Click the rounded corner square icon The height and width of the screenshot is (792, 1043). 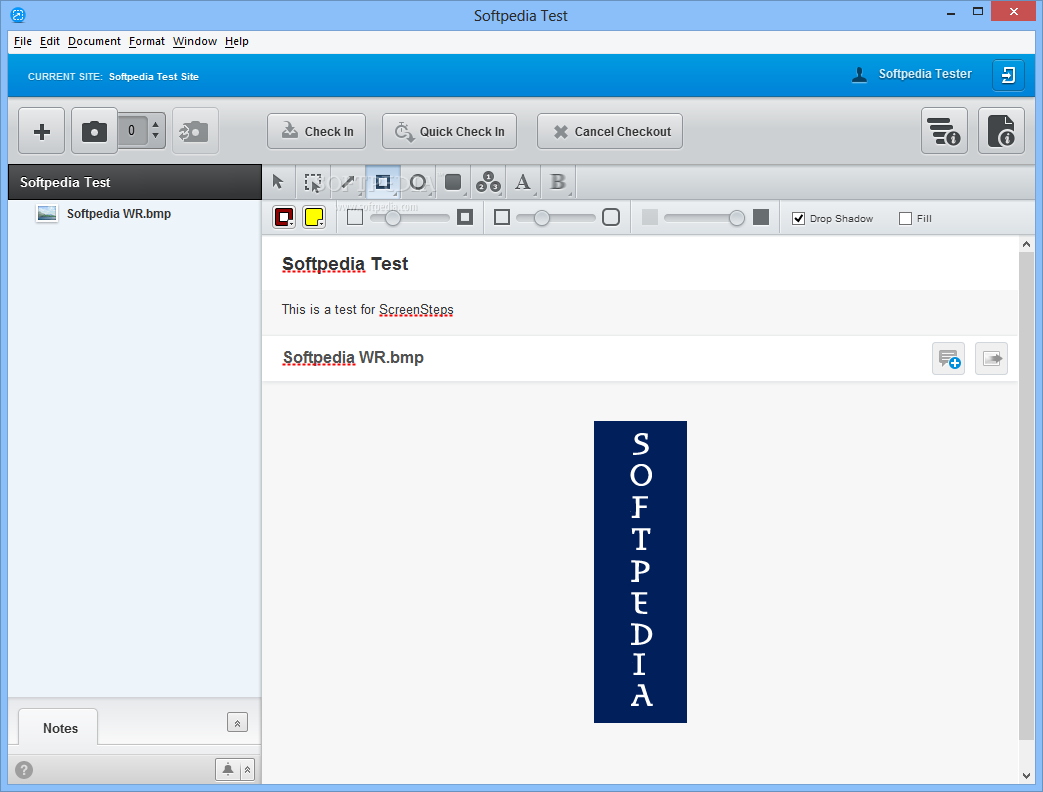pyautogui.click(x=611, y=217)
